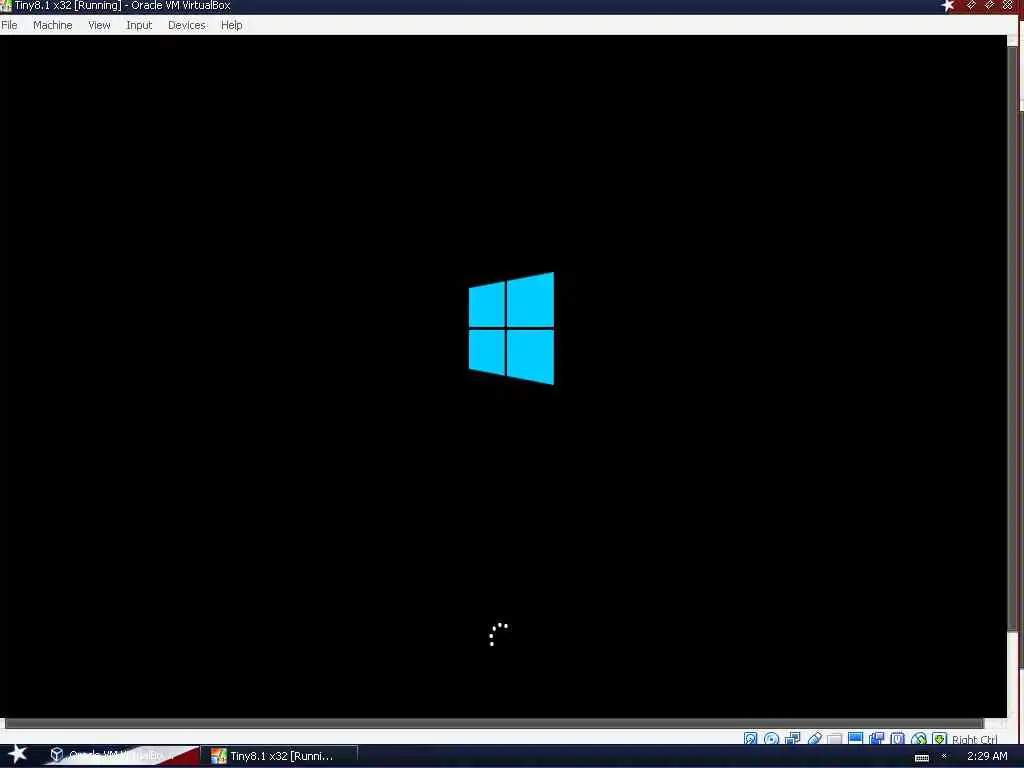This screenshot has height=768, width=1024.
Task: Click the USB devices status icon
Action: (x=814, y=739)
